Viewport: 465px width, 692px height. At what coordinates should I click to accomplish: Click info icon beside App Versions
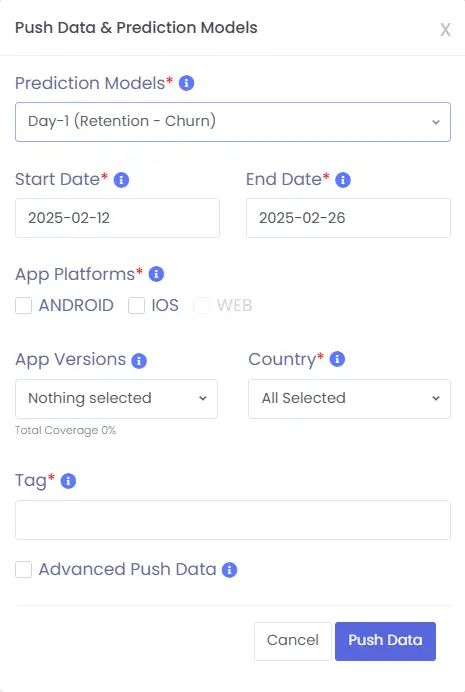click(x=139, y=361)
